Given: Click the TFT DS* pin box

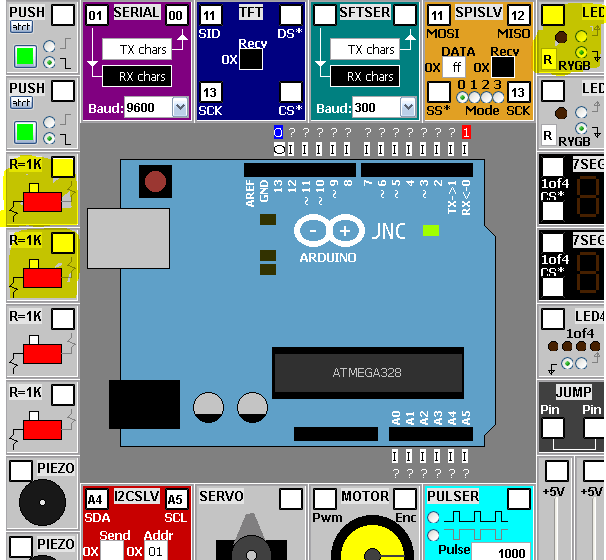Looking at the screenshot, I should (291, 15).
